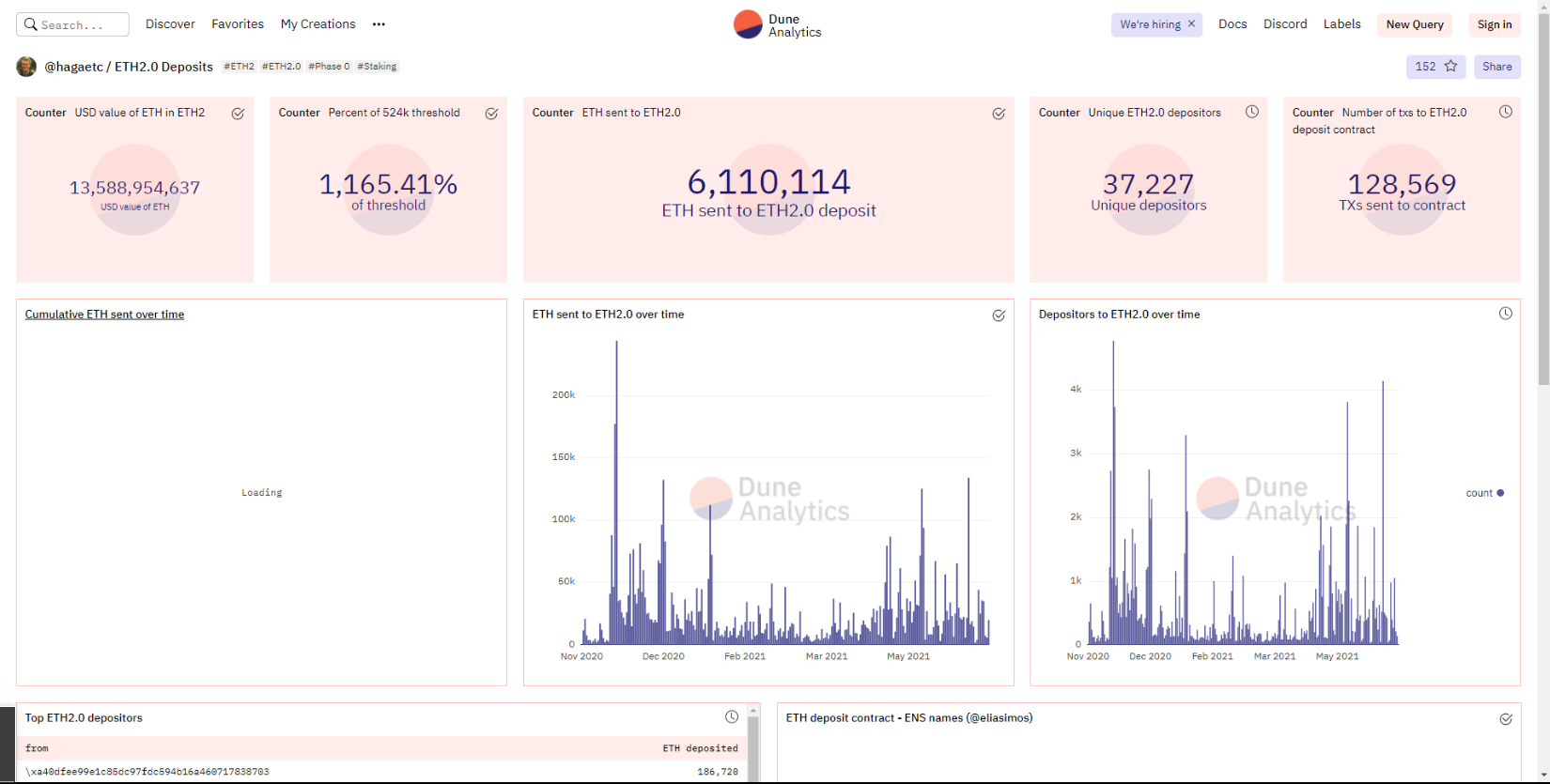Image resolution: width=1550 pixels, height=784 pixels.
Task: Star this dashboard
Action: [x=1450, y=66]
